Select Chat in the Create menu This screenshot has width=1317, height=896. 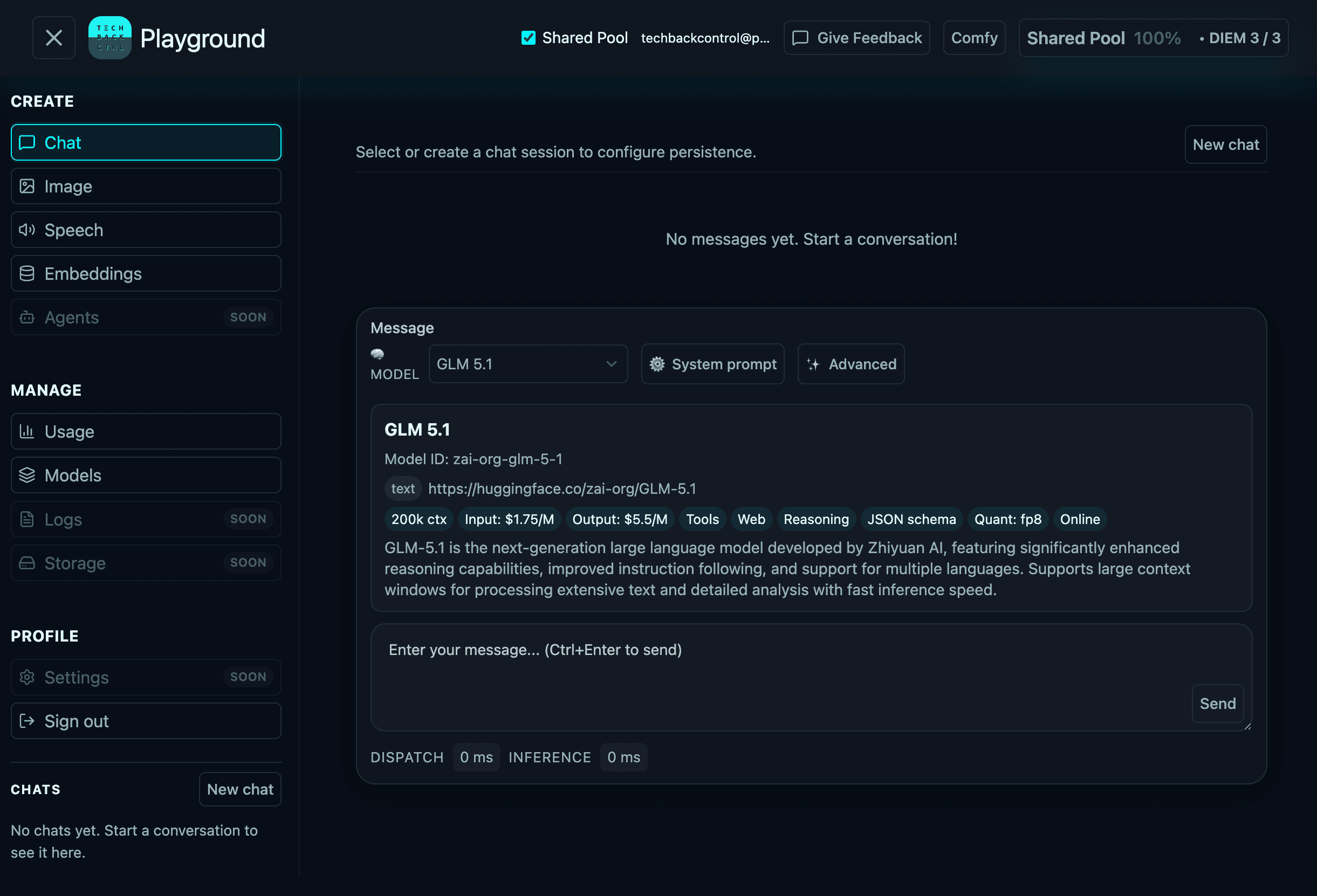(x=146, y=143)
